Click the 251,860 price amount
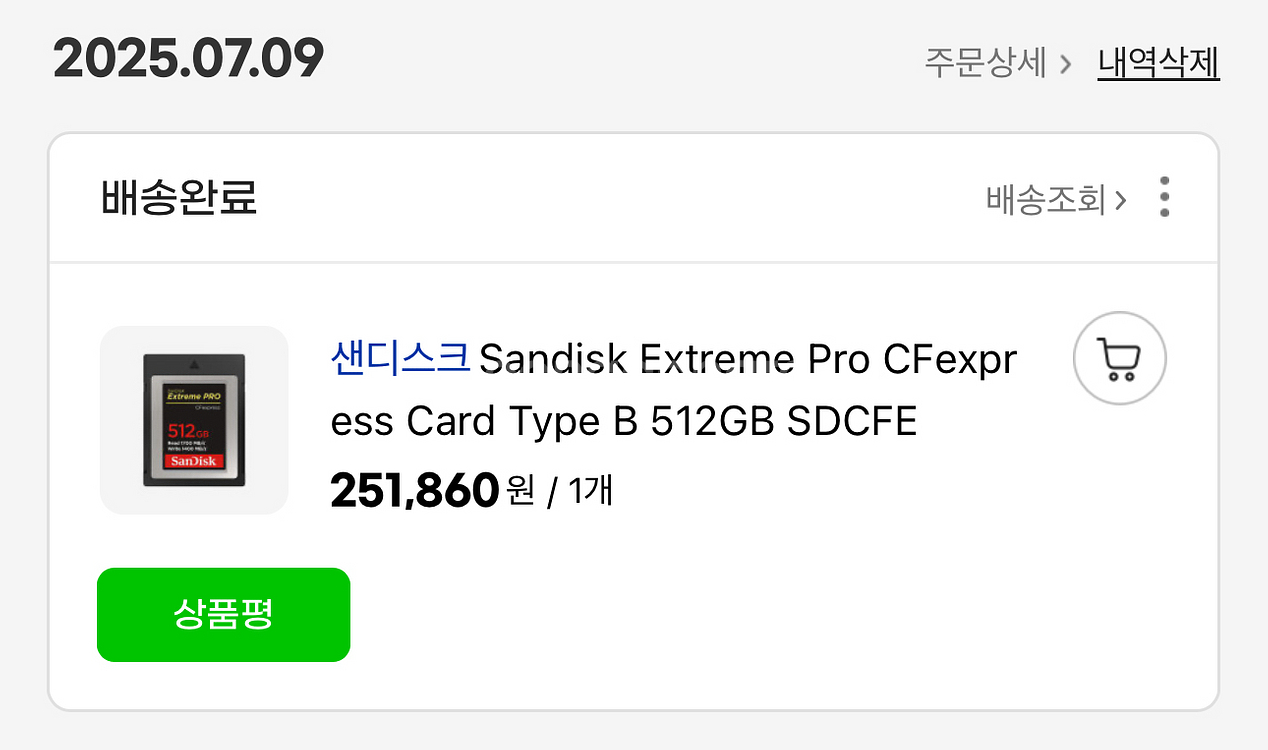Image resolution: width=1268 pixels, height=750 pixels. [414, 490]
